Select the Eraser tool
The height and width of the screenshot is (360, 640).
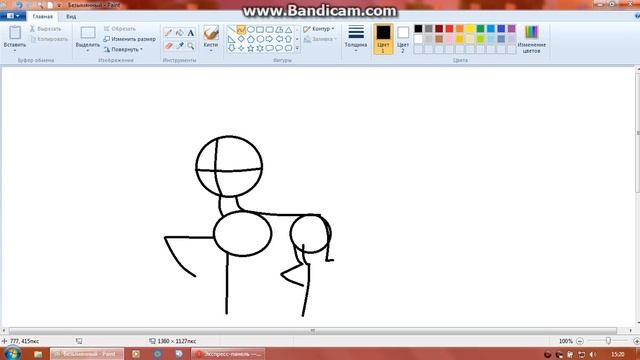tap(169, 46)
